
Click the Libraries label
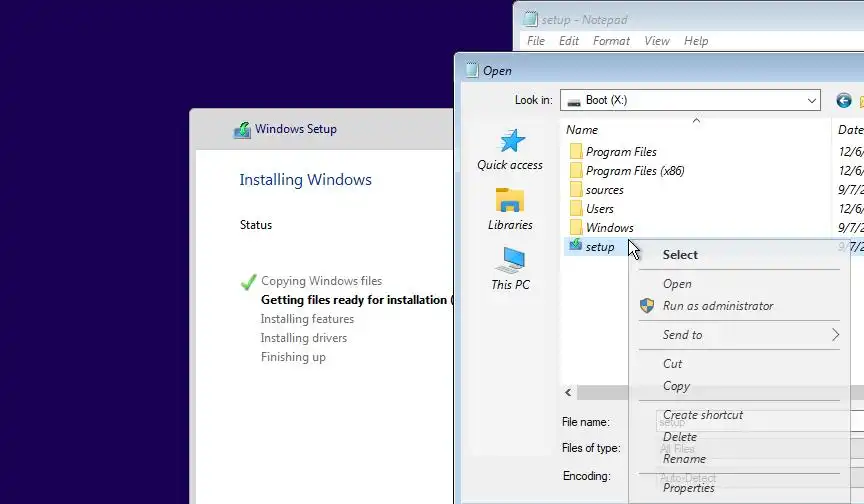pyautogui.click(x=510, y=225)
